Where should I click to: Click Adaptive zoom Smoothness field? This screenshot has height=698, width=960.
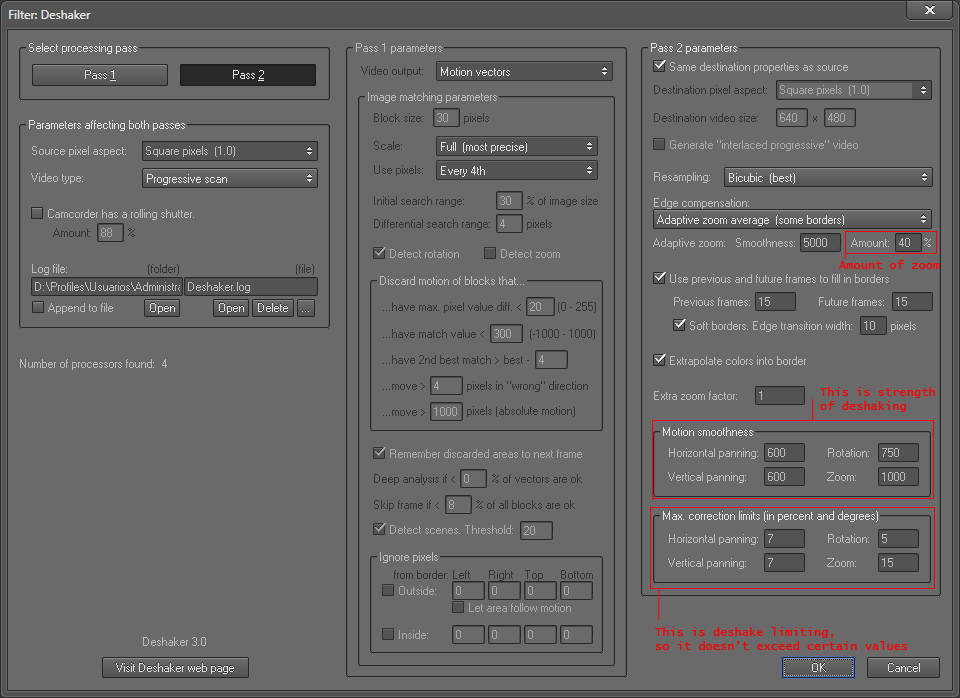point(820,242)
